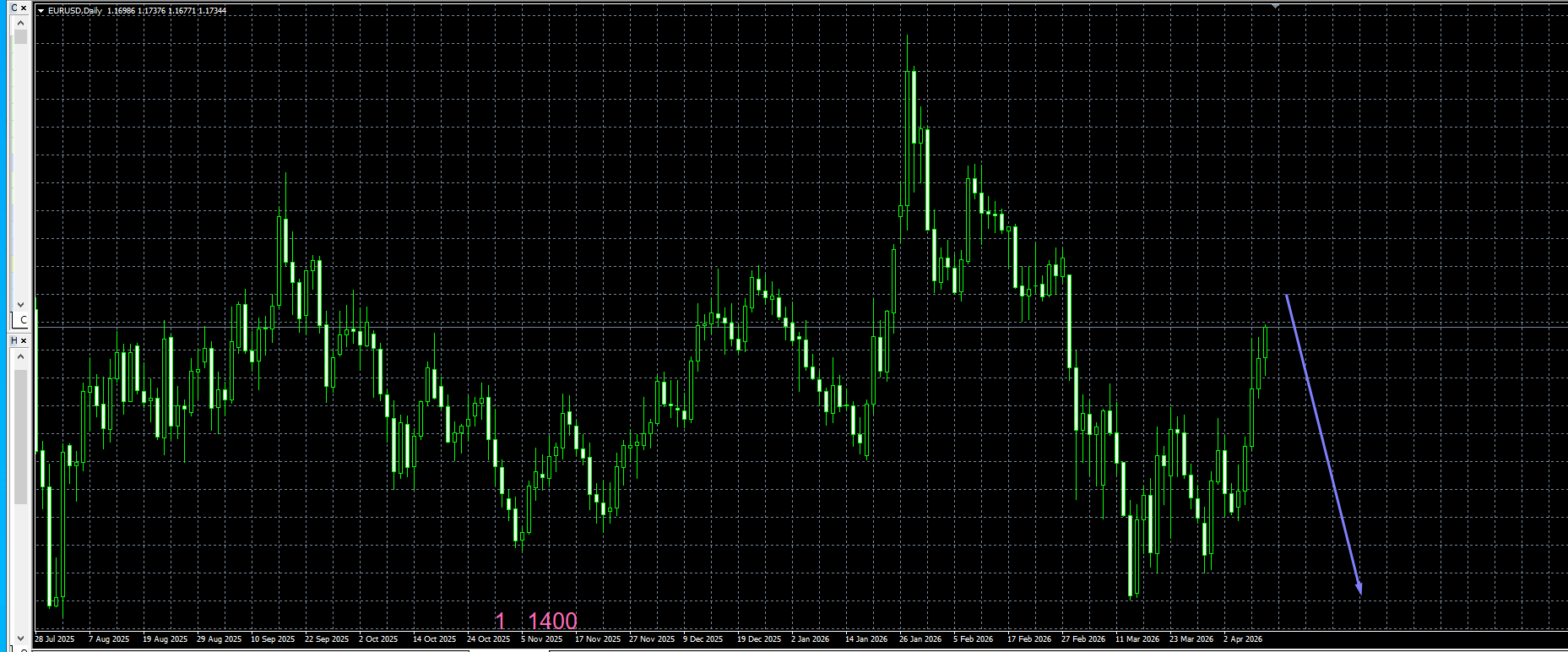Click the low price value 1.16771
Screen dimensions: 1568x652
(182, 11)
